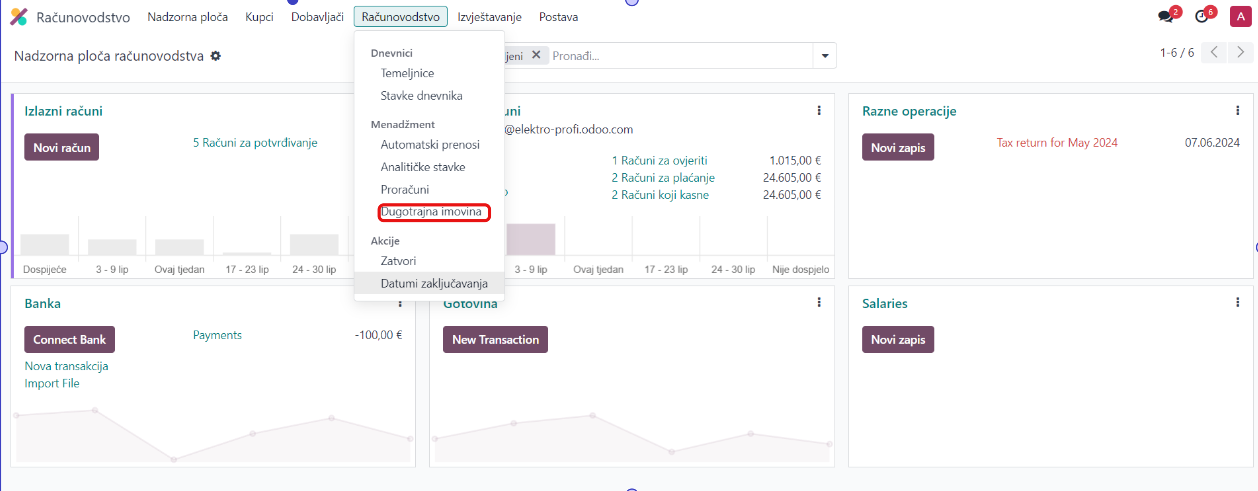Remove the active search filter tag

pos(536,56)
